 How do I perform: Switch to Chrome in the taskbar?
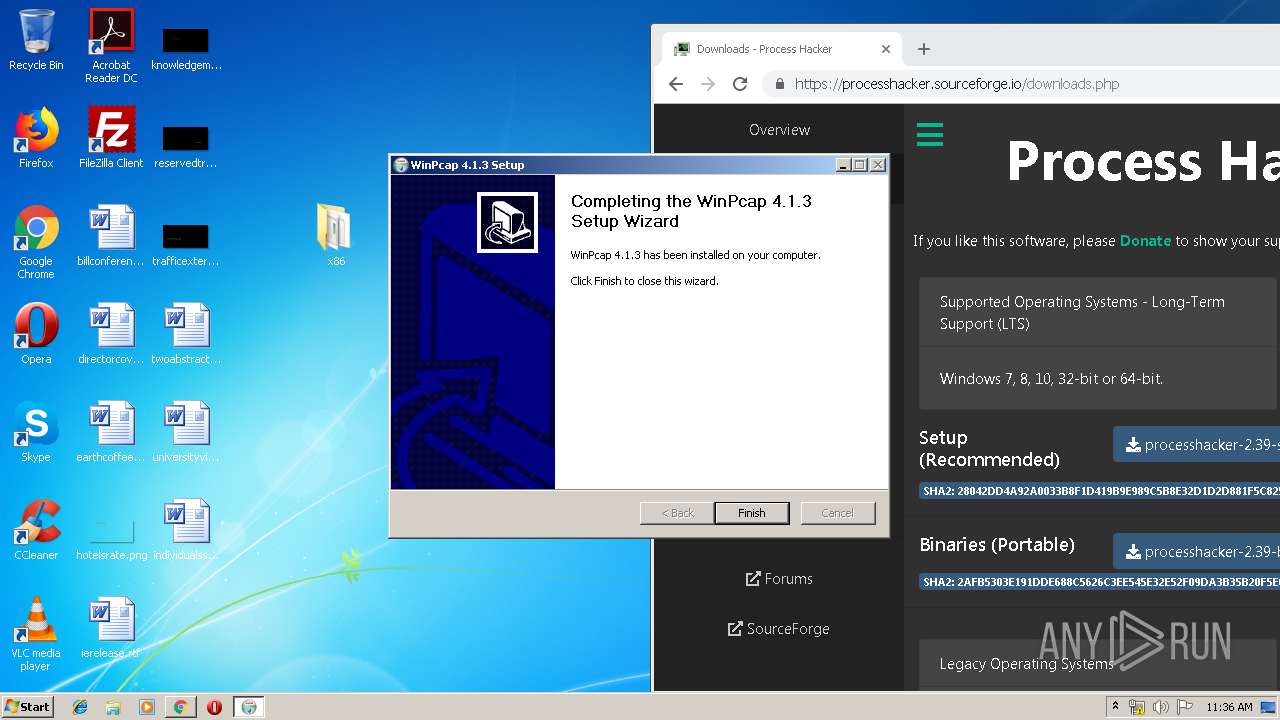click(x=181, y=707)
